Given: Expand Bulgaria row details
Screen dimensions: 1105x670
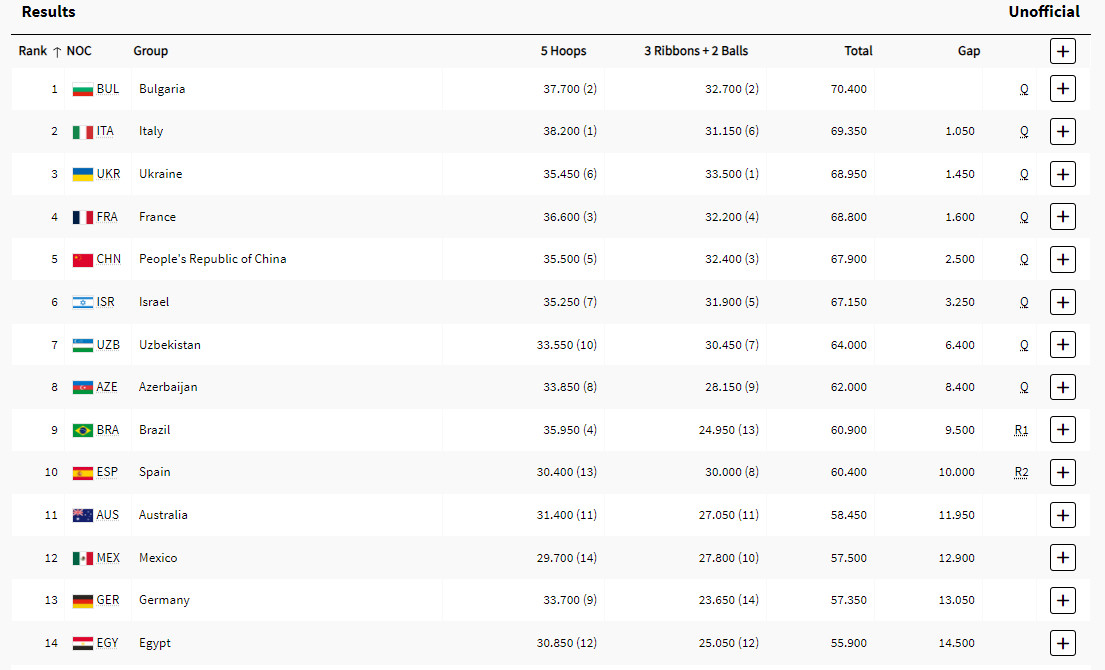Looking at the screenshot, I should (x=1062, y=89).
